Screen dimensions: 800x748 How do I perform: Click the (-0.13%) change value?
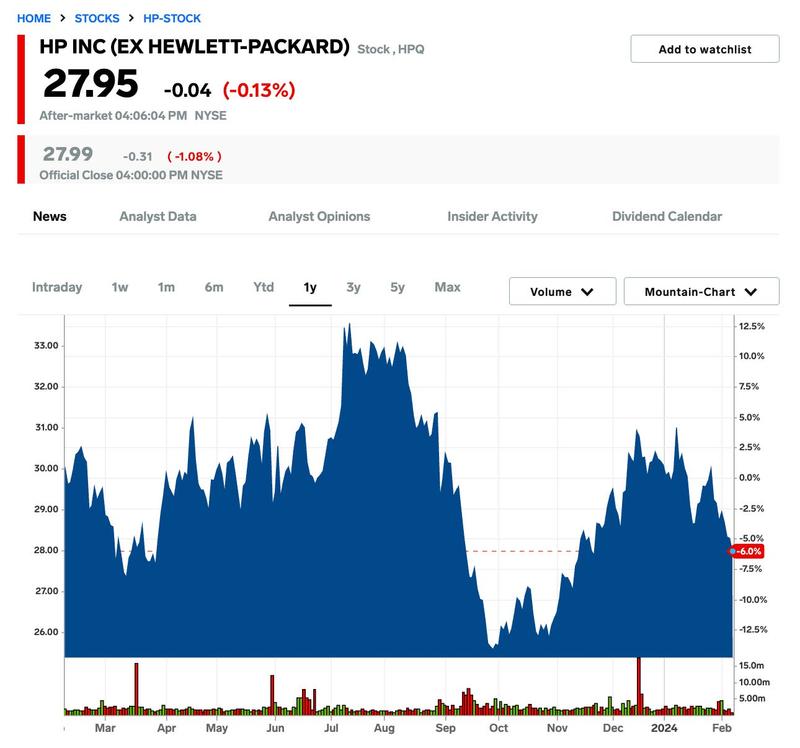coord(259,90)
